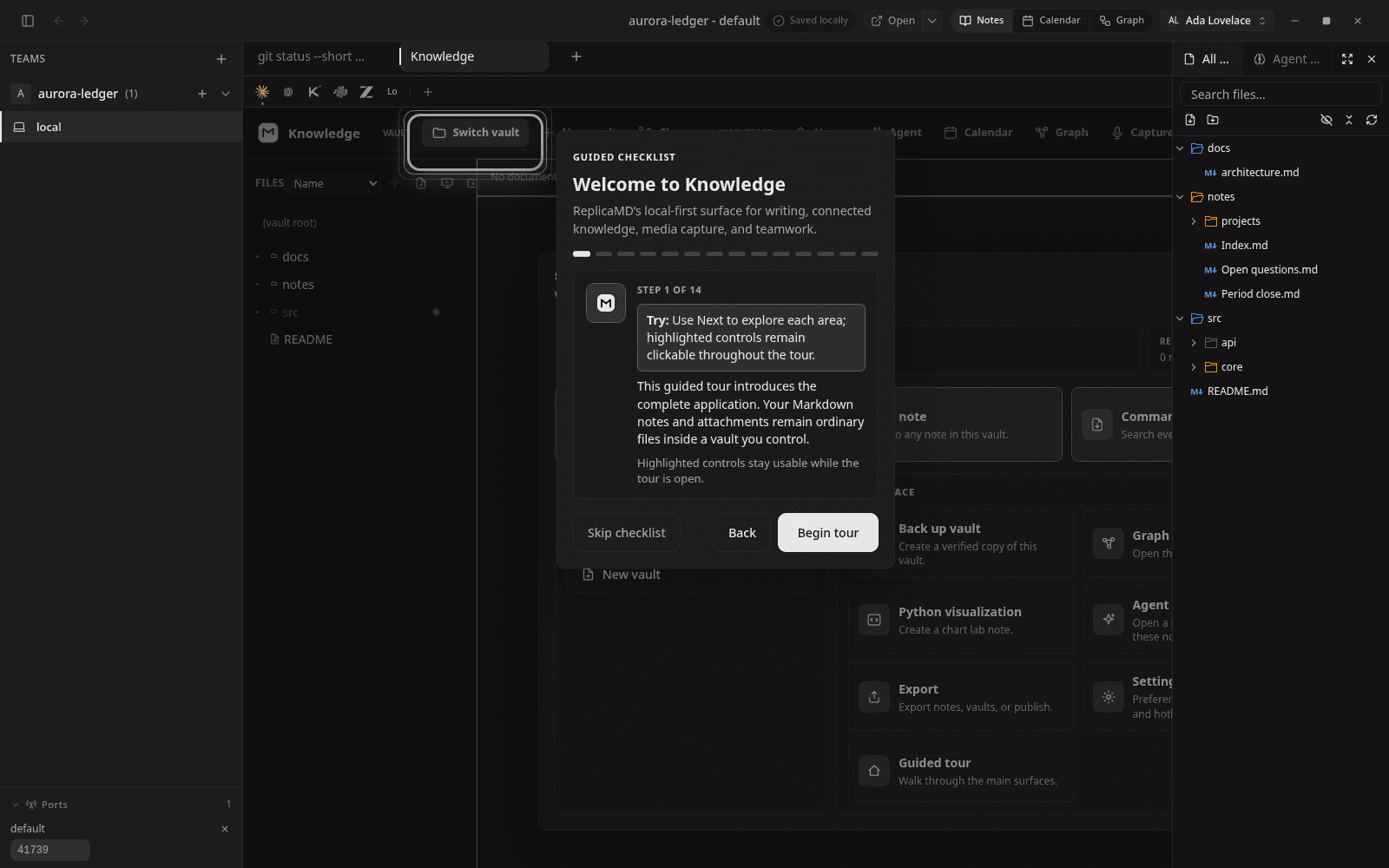This screenshot has height=868, width=1389.
Task: Collapse the src folder in explorer
Action: coord(1181,319)
